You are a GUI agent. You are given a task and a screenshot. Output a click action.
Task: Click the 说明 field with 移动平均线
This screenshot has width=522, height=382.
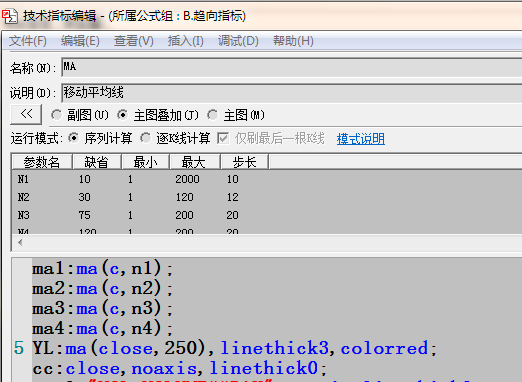tap(292, 93)
